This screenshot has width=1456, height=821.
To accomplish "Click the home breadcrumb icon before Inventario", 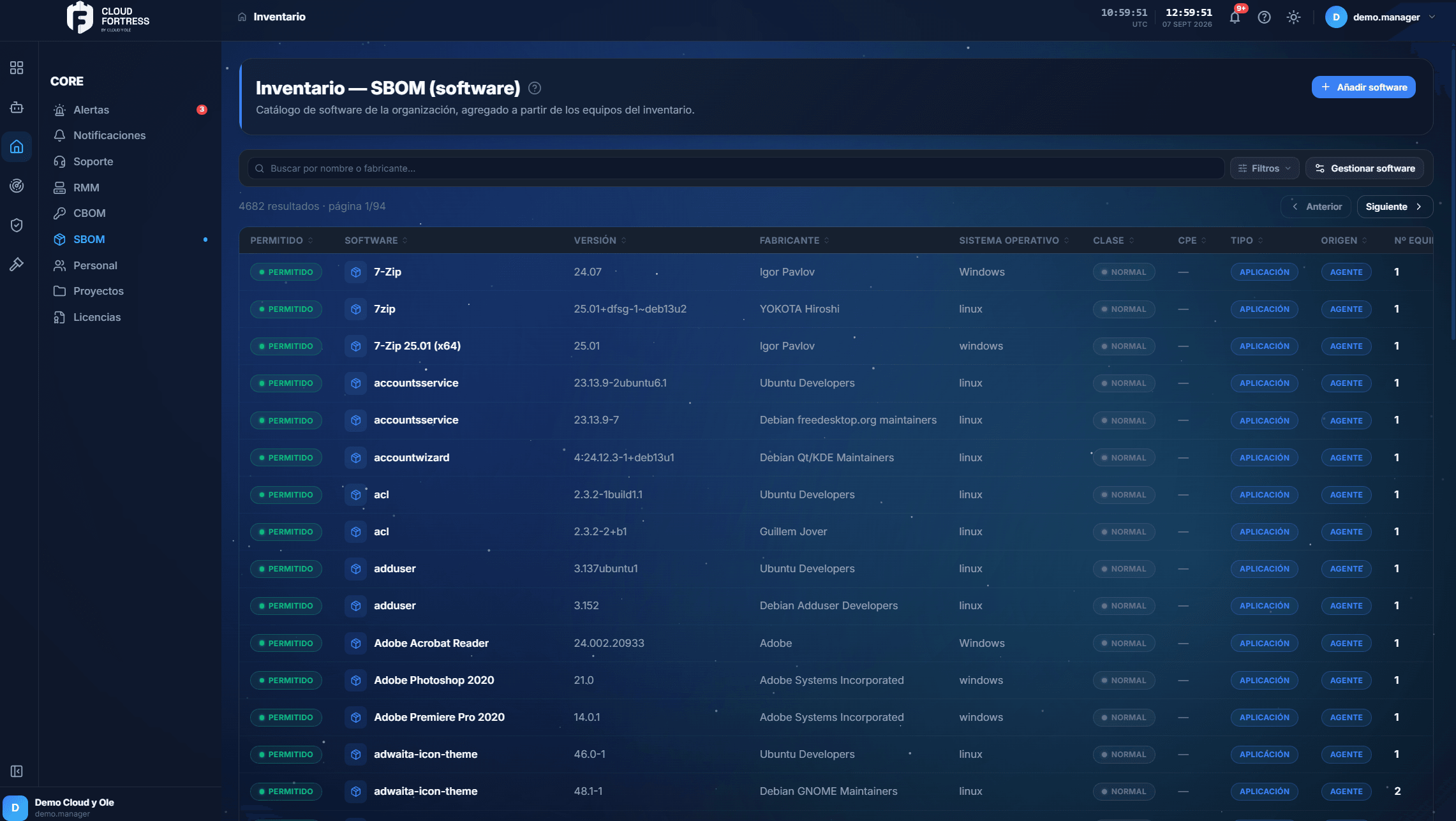I will [242, 17].
